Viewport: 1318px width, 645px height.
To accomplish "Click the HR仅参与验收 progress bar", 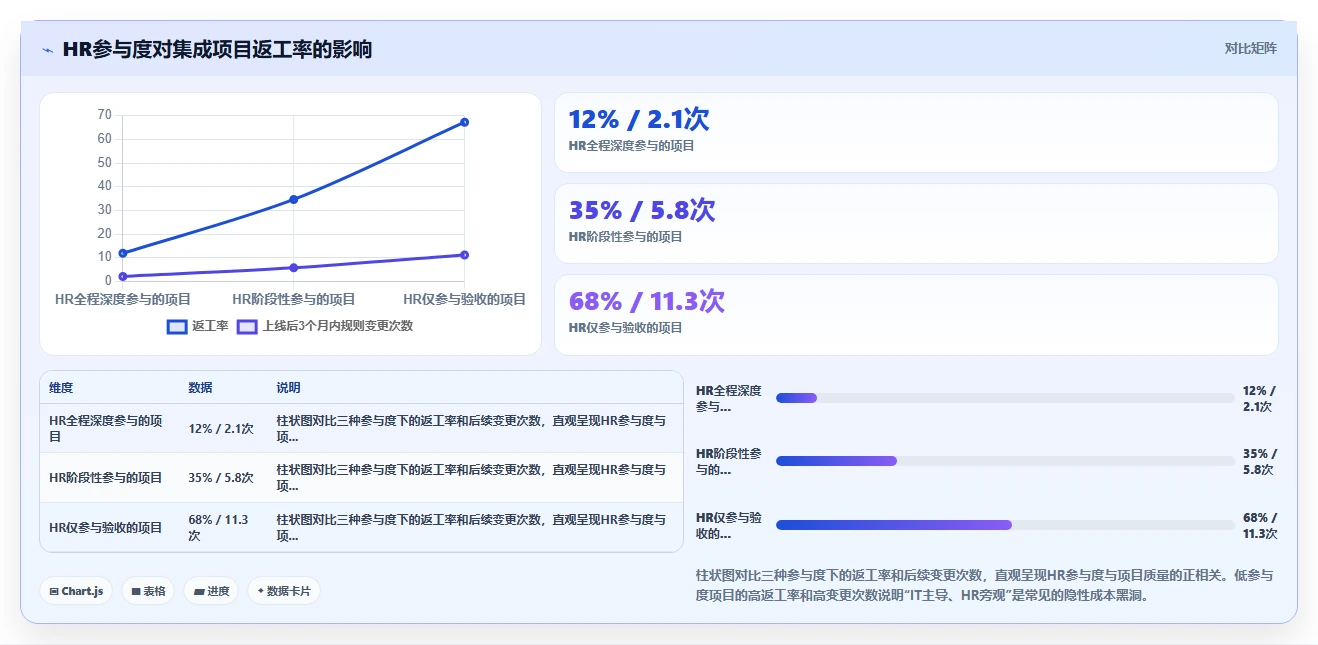I will (x=1005, y=525).
